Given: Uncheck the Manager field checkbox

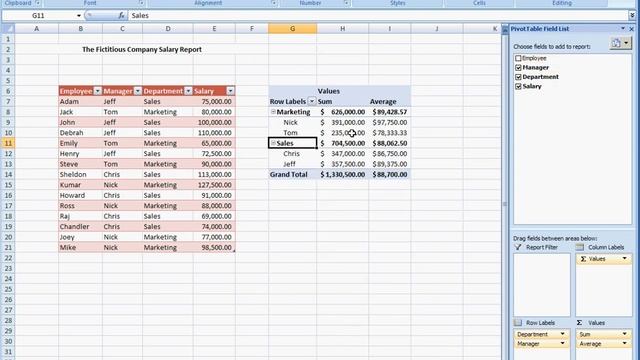Looking at the screenshot, I should tap(518, 68).
